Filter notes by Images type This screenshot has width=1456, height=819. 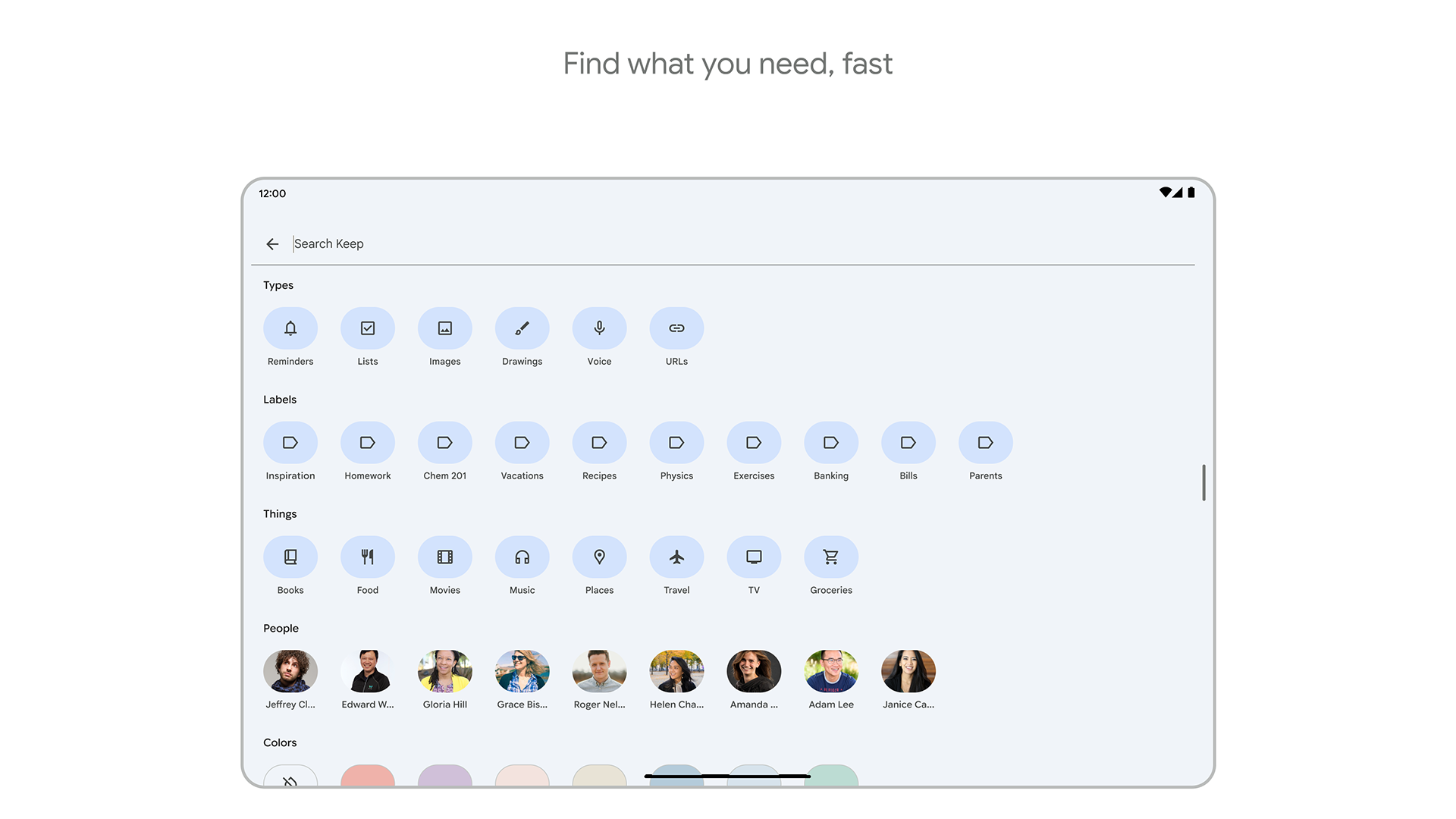point(445,328)
